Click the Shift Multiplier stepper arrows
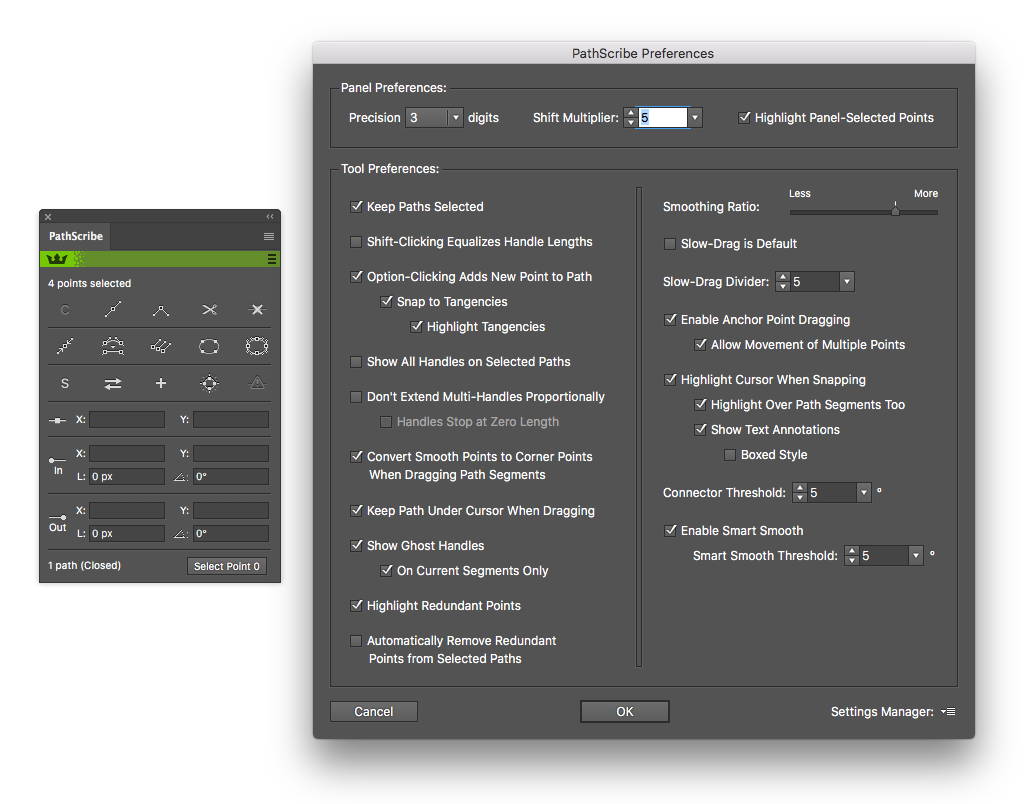This screenshot has height=804, width=1028. point(631,117)
